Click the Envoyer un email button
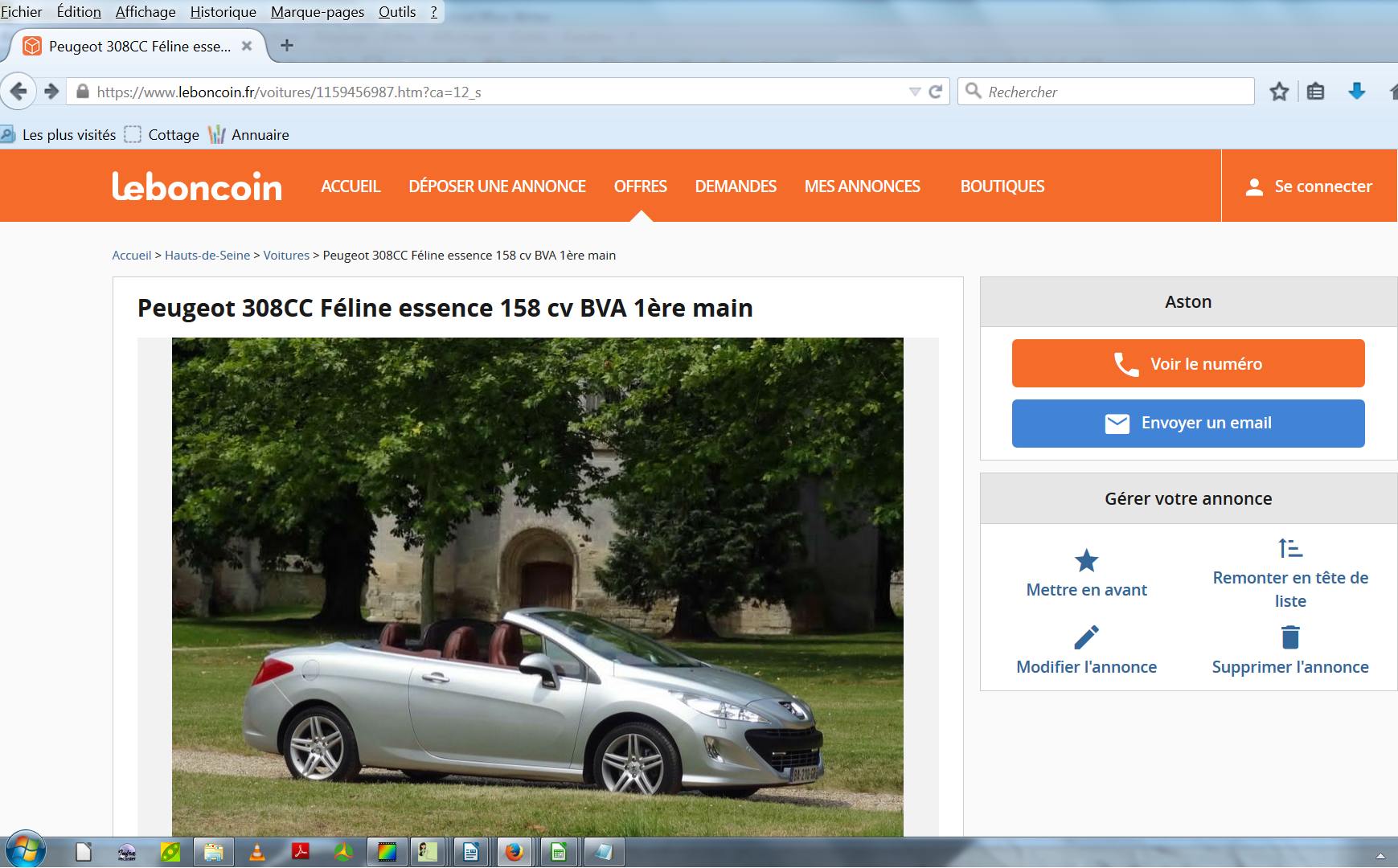This screenshot has height=868, width=1398. pos(1188,424)
